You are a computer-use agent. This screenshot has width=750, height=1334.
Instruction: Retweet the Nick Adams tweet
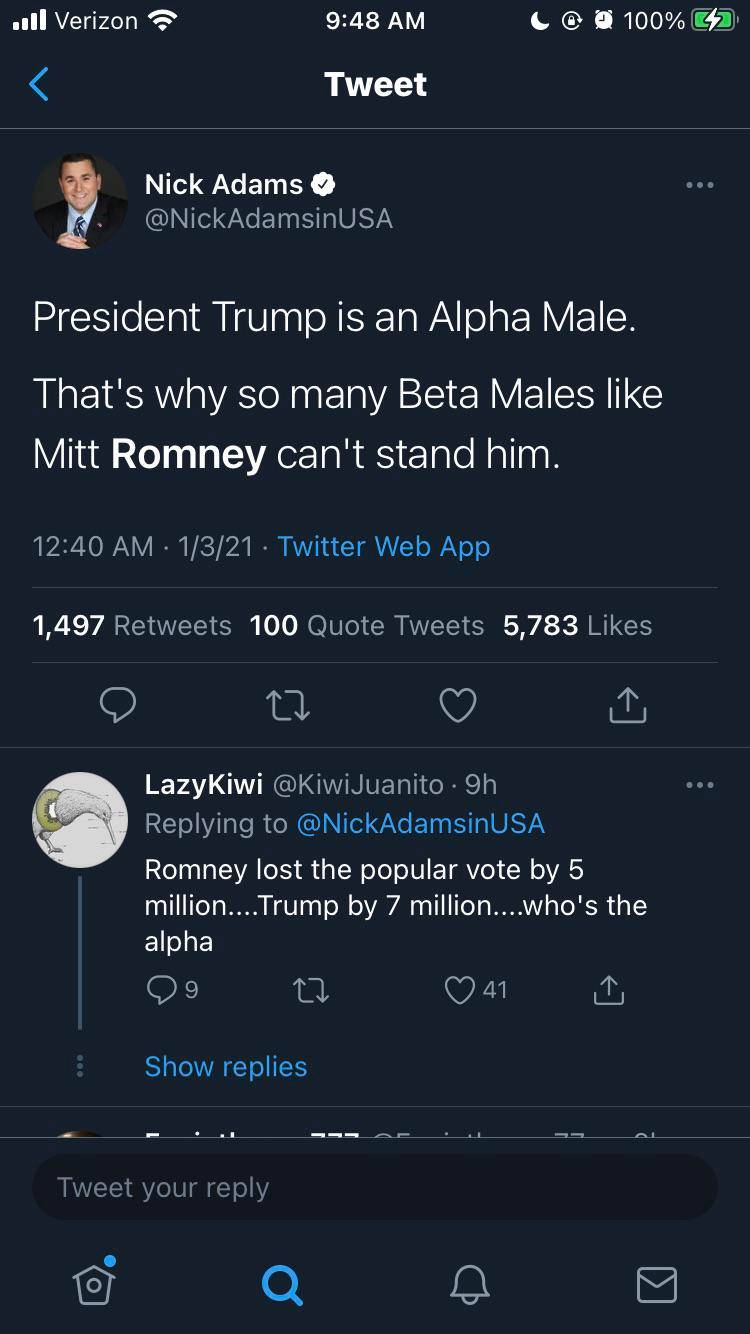tap(289, 705)
